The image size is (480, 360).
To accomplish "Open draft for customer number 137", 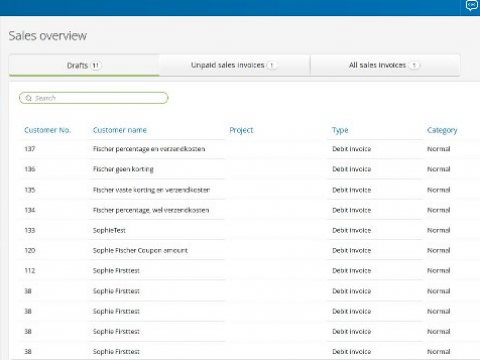I will (x=247, y=149).
